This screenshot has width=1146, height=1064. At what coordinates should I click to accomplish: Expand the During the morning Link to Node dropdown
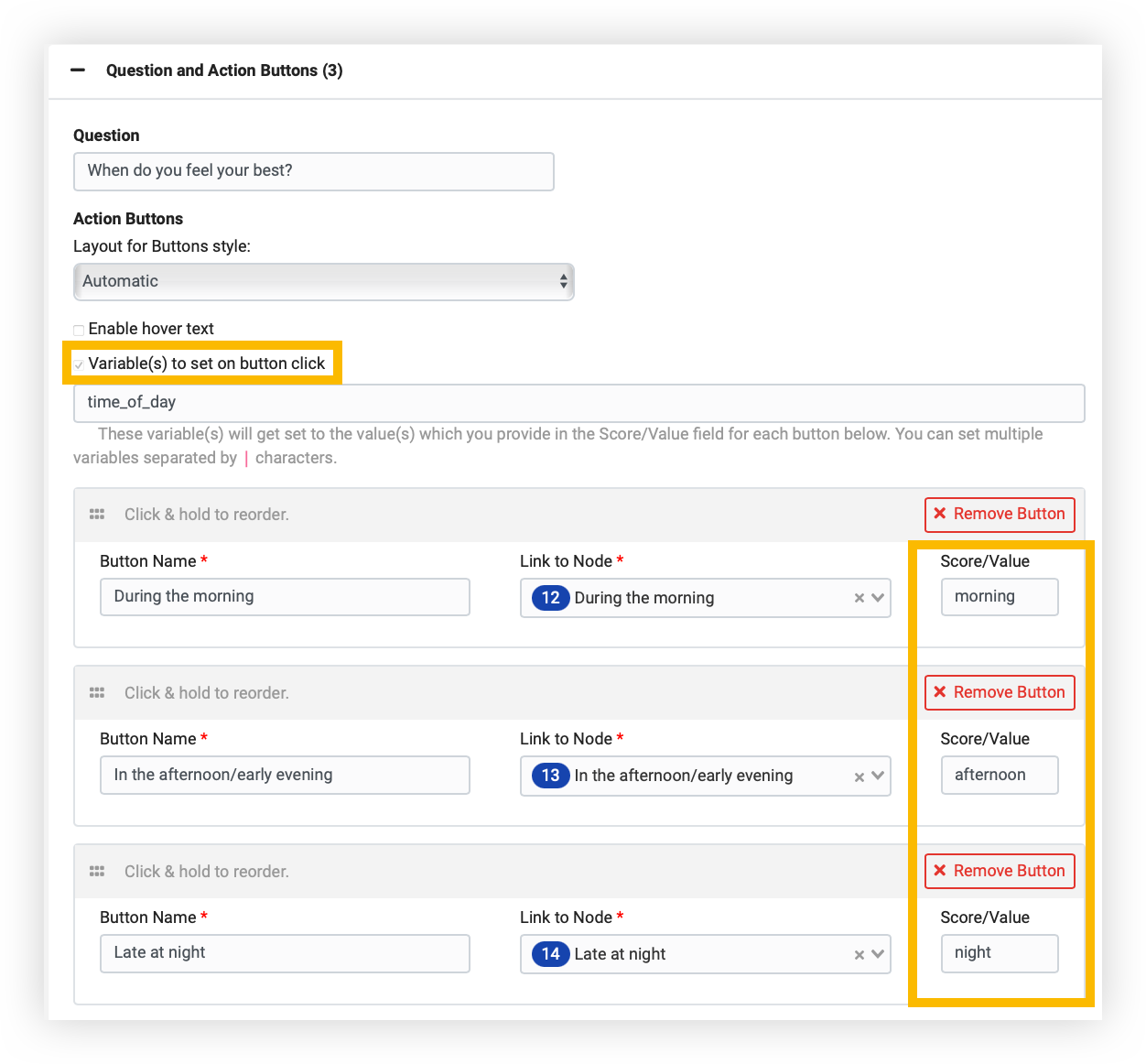(x=878, y=598)
